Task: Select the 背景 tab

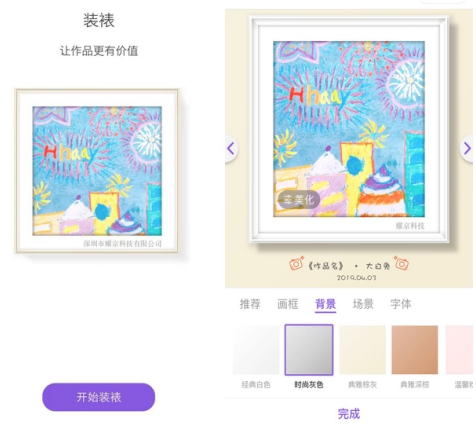Action: (x=325, y=304)
